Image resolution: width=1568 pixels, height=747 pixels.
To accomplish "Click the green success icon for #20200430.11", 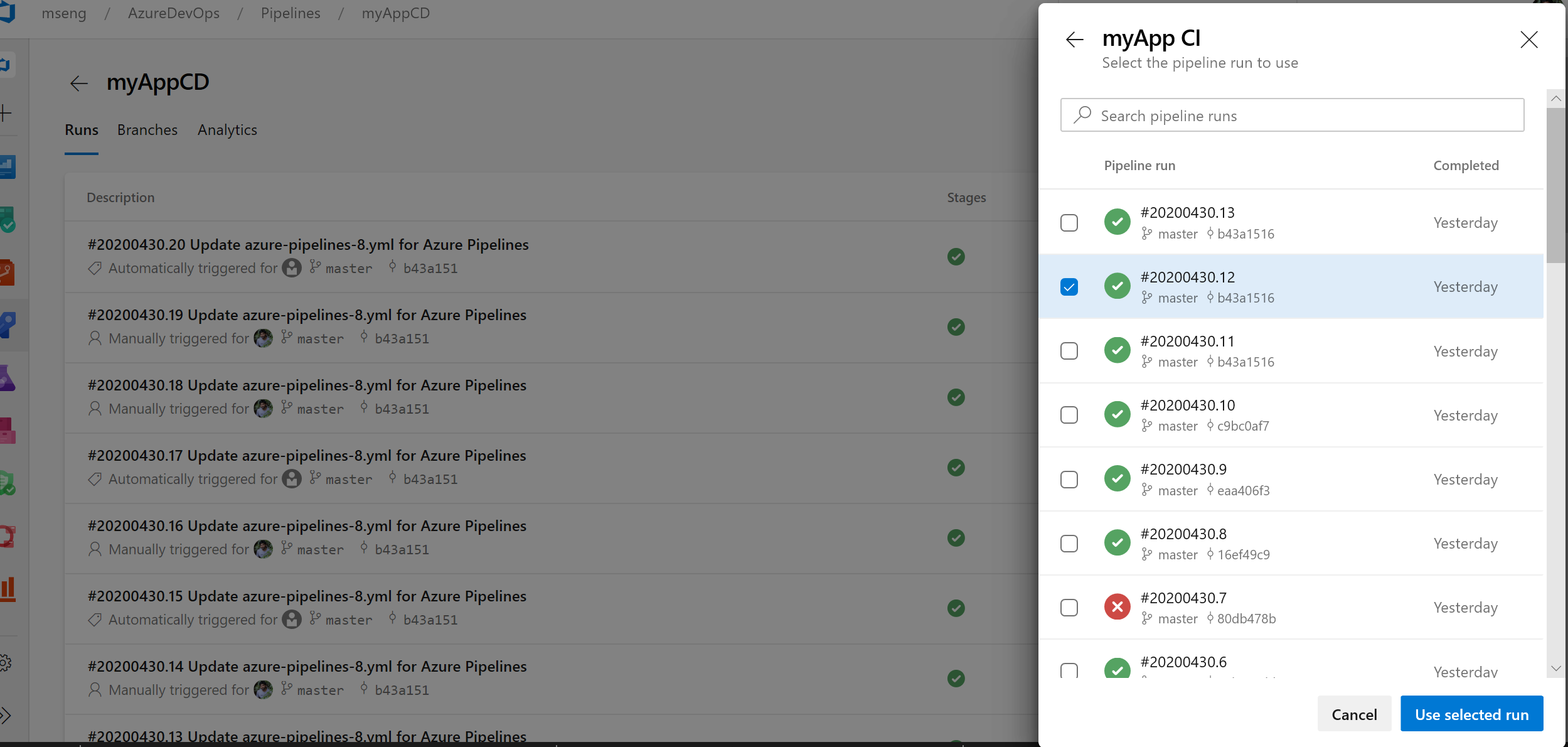I will click(x=1117, y=351).
